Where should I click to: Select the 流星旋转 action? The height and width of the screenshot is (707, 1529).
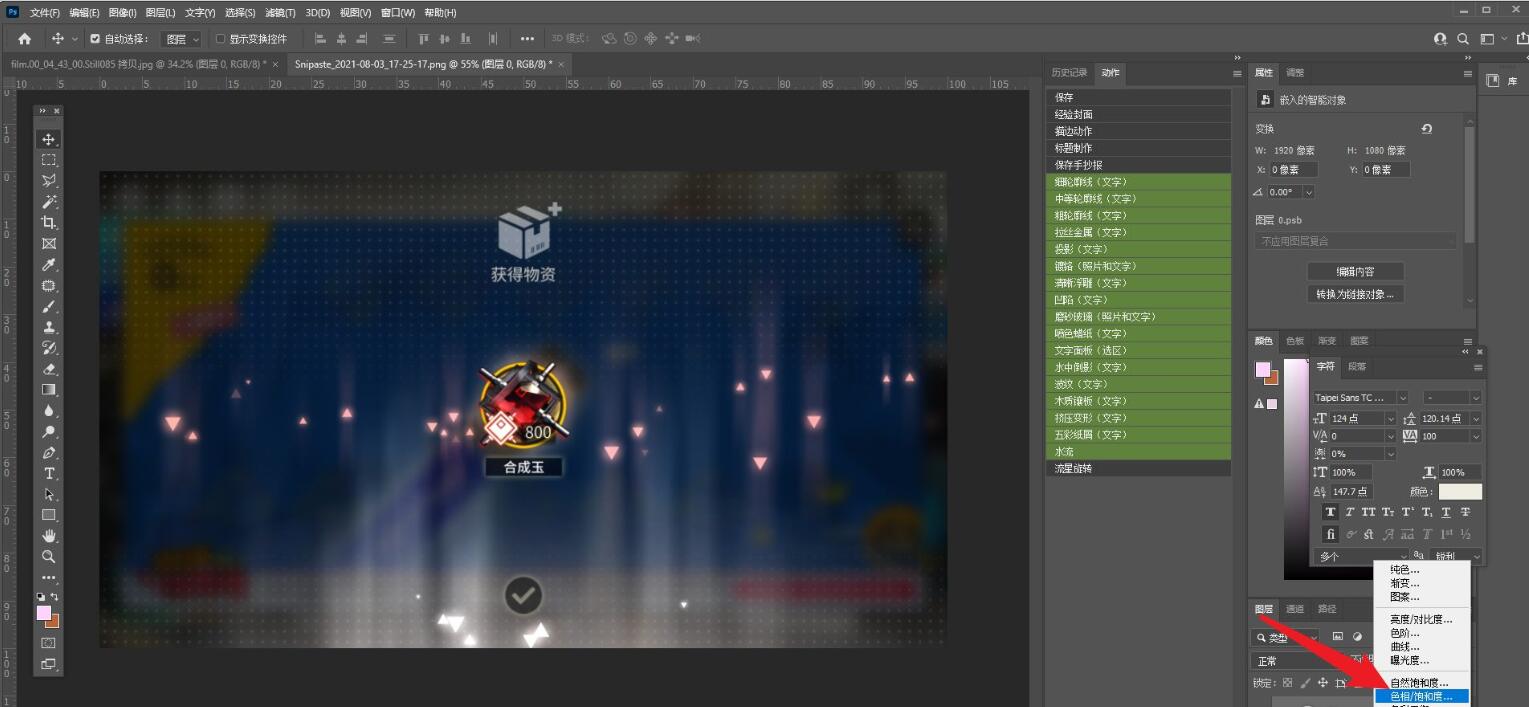click(1139, 468)
